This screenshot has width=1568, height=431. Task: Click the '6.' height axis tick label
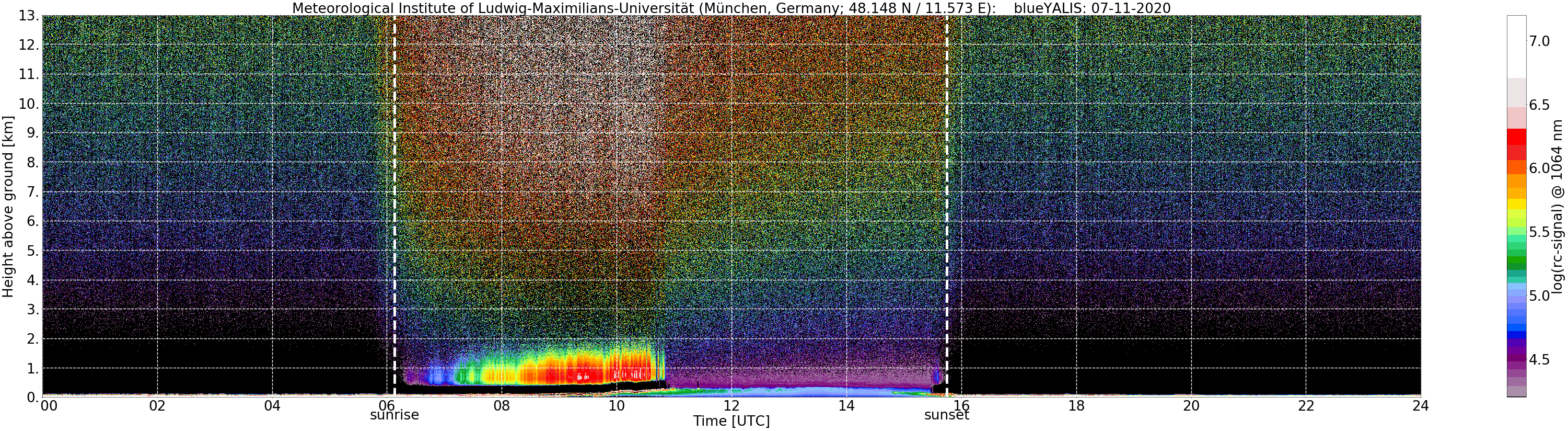pyautogui.click(x=33, y=221)
